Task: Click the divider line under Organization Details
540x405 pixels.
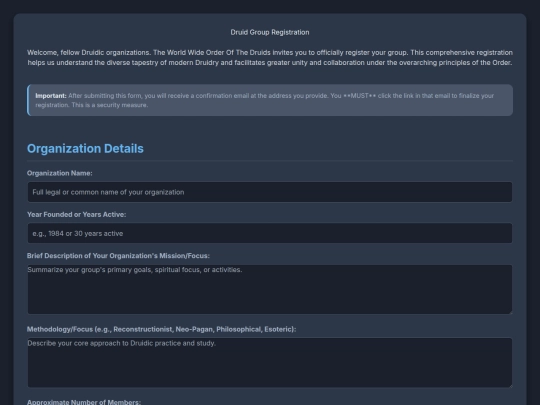Action: coord(270,161)
